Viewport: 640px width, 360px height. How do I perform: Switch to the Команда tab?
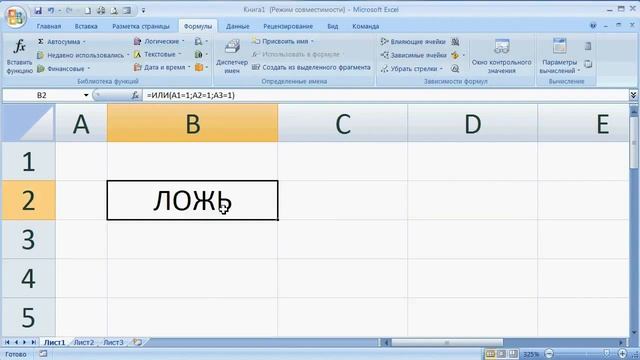pos(366,26)
